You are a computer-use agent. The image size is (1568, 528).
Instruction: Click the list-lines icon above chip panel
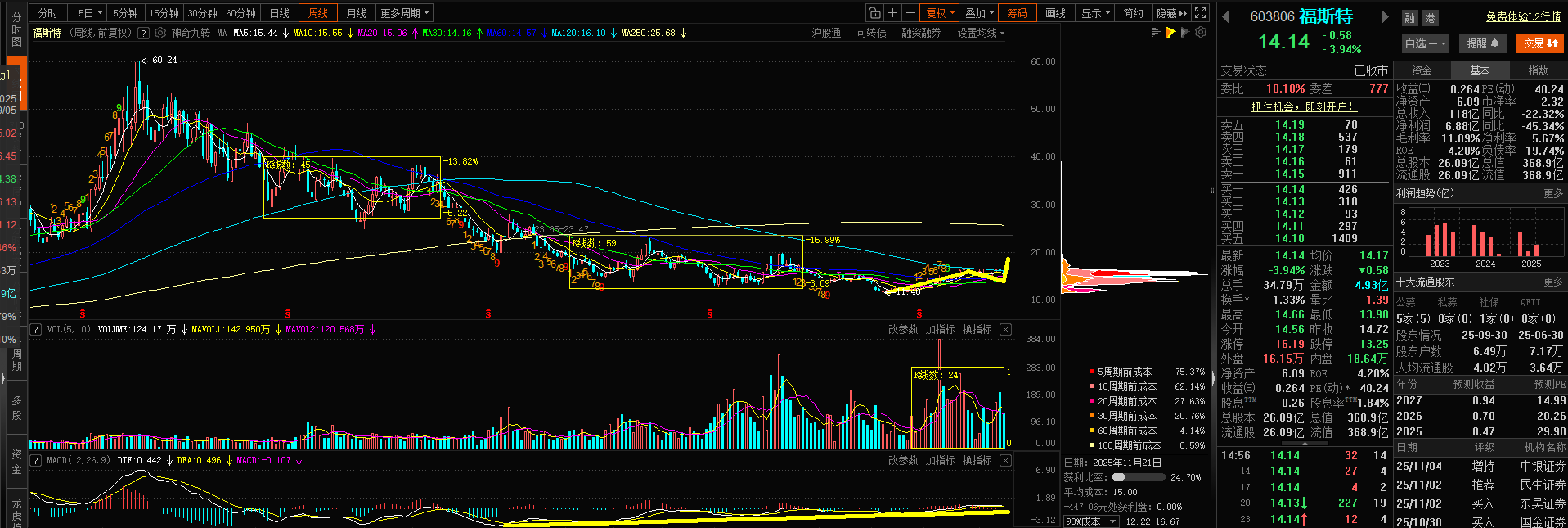pos(1156,33)
